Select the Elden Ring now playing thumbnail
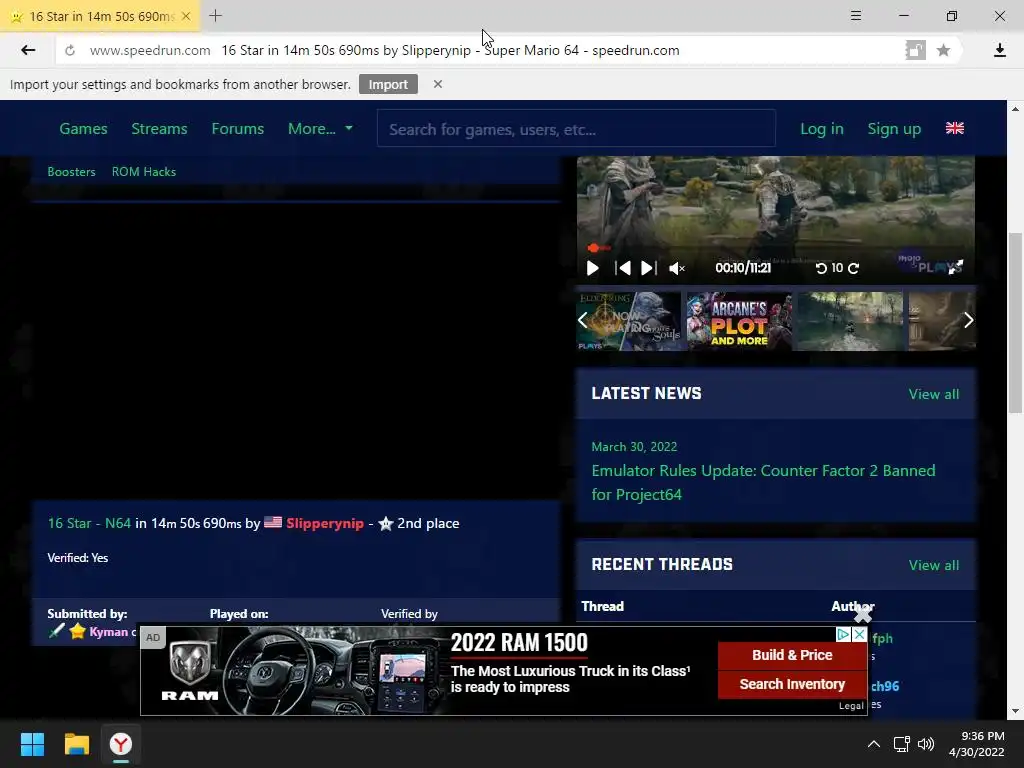 (x=628, y=321)
